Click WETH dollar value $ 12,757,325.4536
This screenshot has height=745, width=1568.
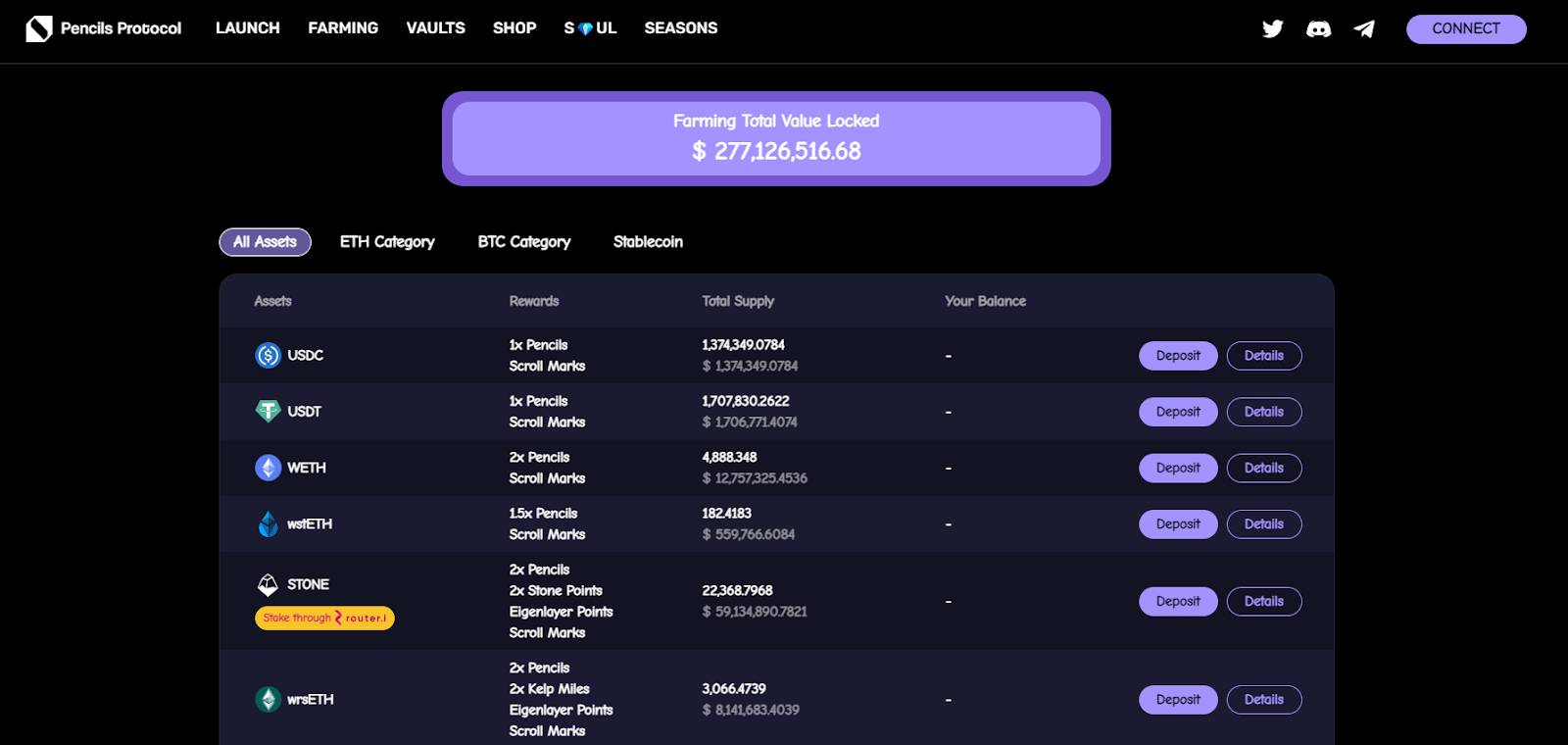pos(755,478)
